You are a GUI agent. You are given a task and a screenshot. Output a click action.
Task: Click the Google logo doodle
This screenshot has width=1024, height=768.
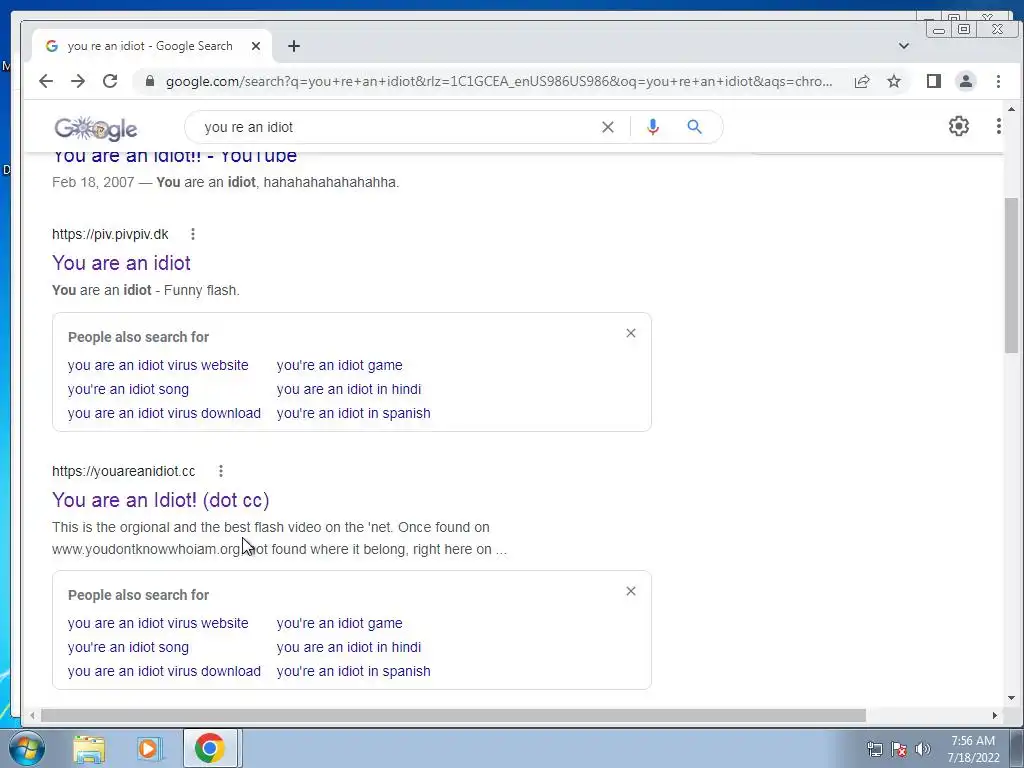pyautogui.click(x=96, y=128)
